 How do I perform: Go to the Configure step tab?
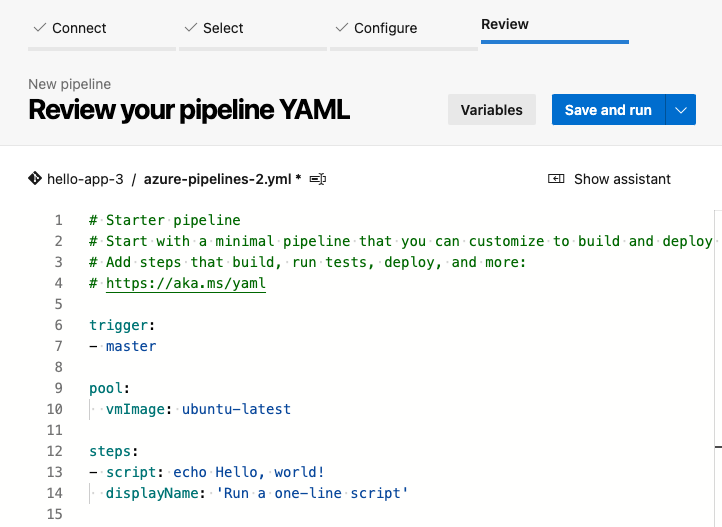[404, 29]
